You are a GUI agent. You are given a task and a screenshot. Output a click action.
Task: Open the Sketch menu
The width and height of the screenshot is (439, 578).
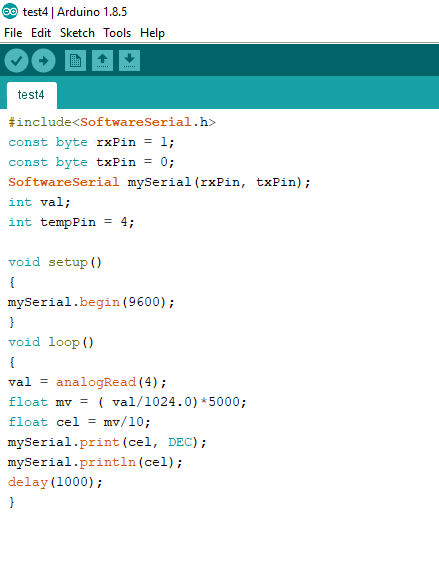[77, 33]
